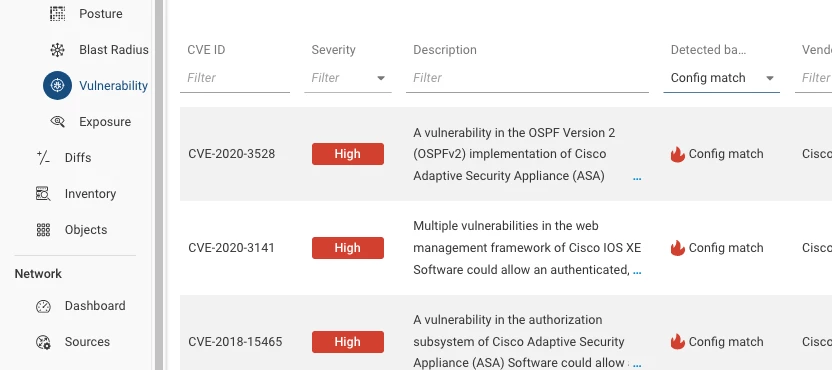Click the Posture grid icon
The image size is (832, 370).
tap(57, 14)
